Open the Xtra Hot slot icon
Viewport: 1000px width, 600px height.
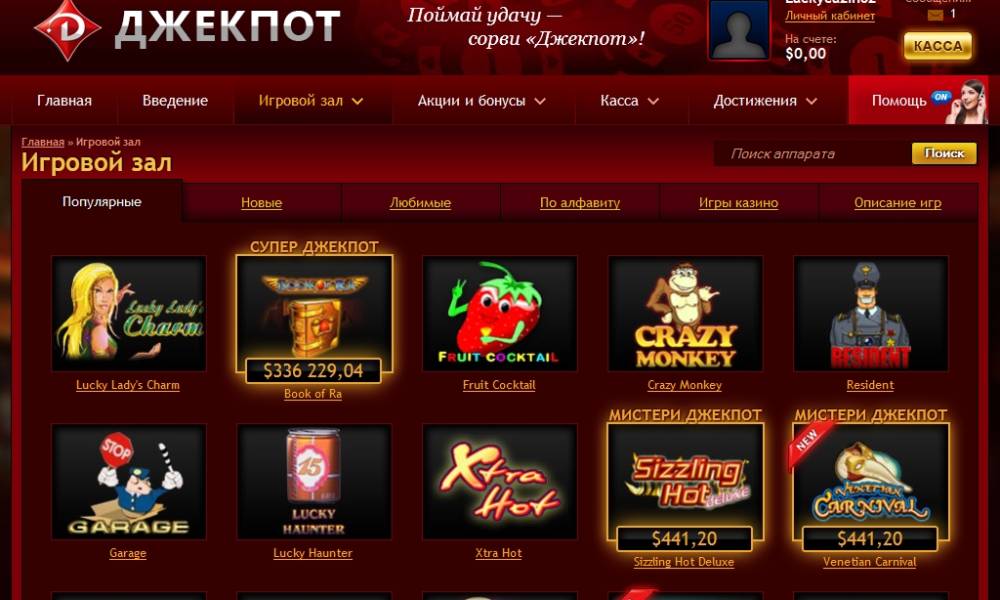[499, 481]
